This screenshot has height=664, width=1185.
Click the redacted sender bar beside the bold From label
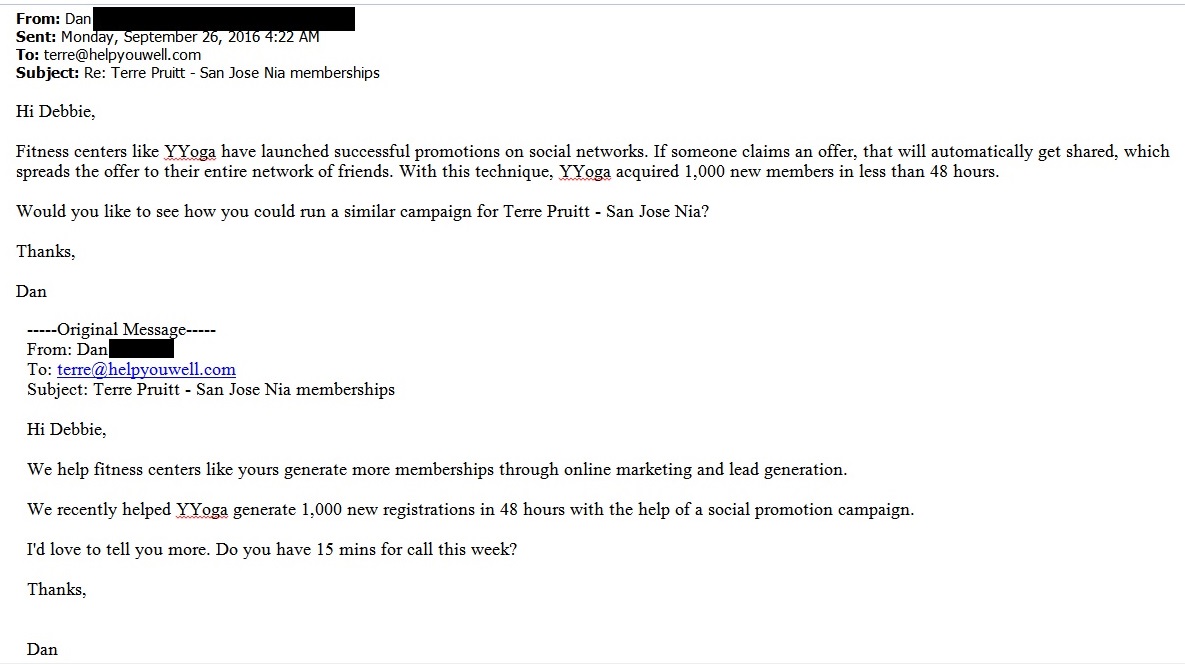224,18
